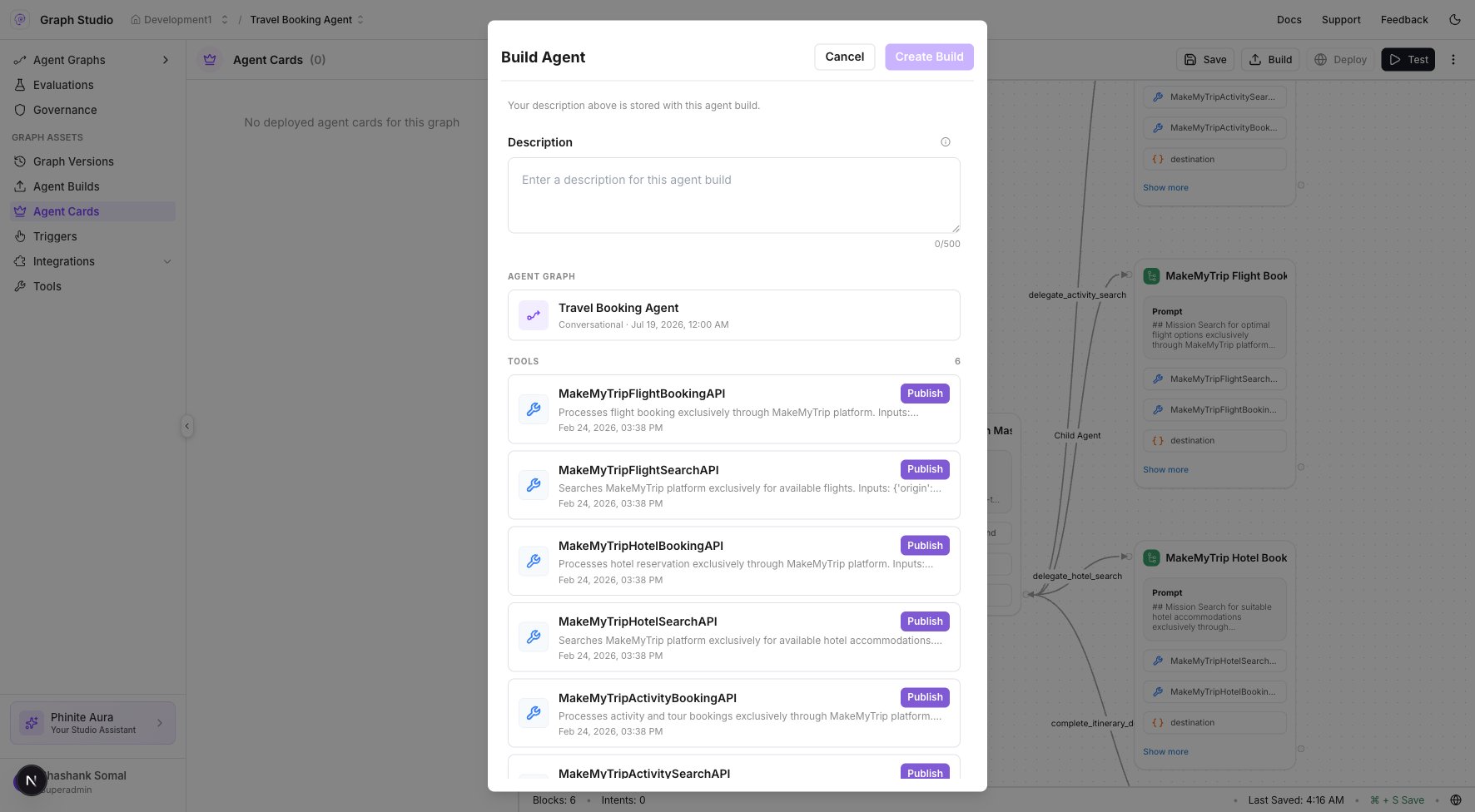The width and height of the screenshot is (1475, 812).
Task: Click the Deploy button in the toolbar
Action: point(1340,59)
